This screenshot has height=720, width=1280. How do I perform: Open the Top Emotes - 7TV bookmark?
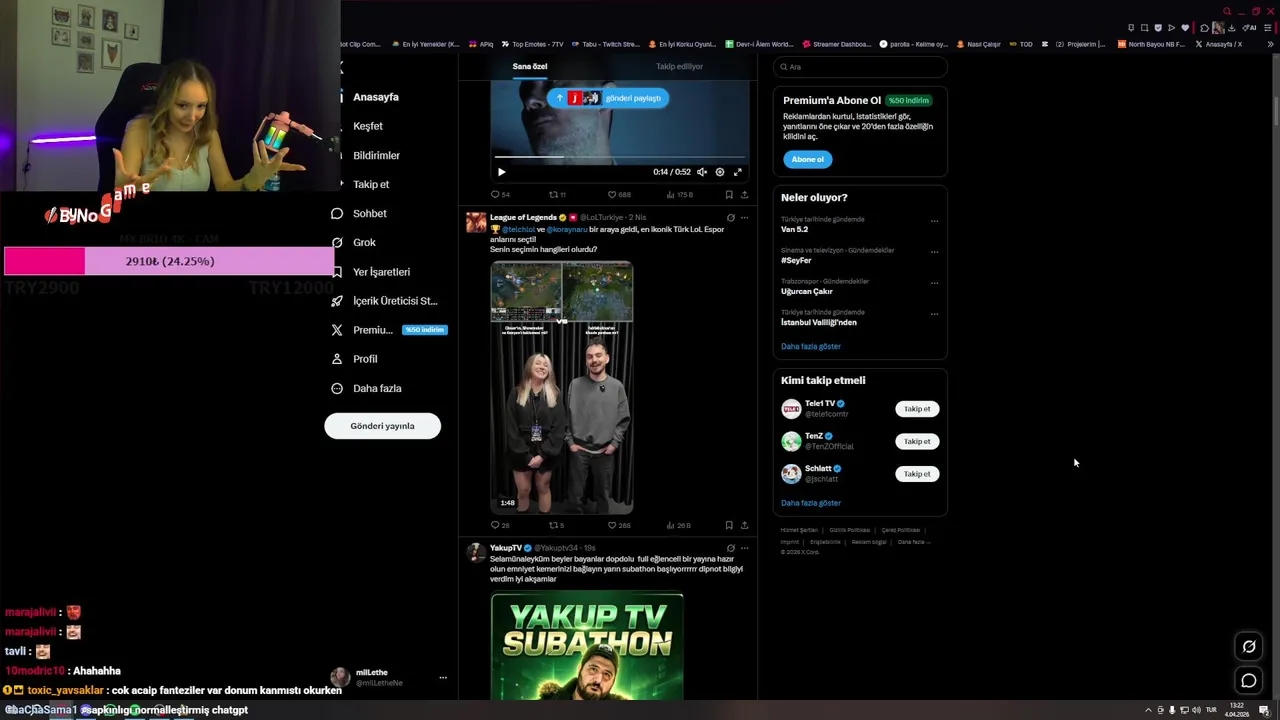[533, 44]
